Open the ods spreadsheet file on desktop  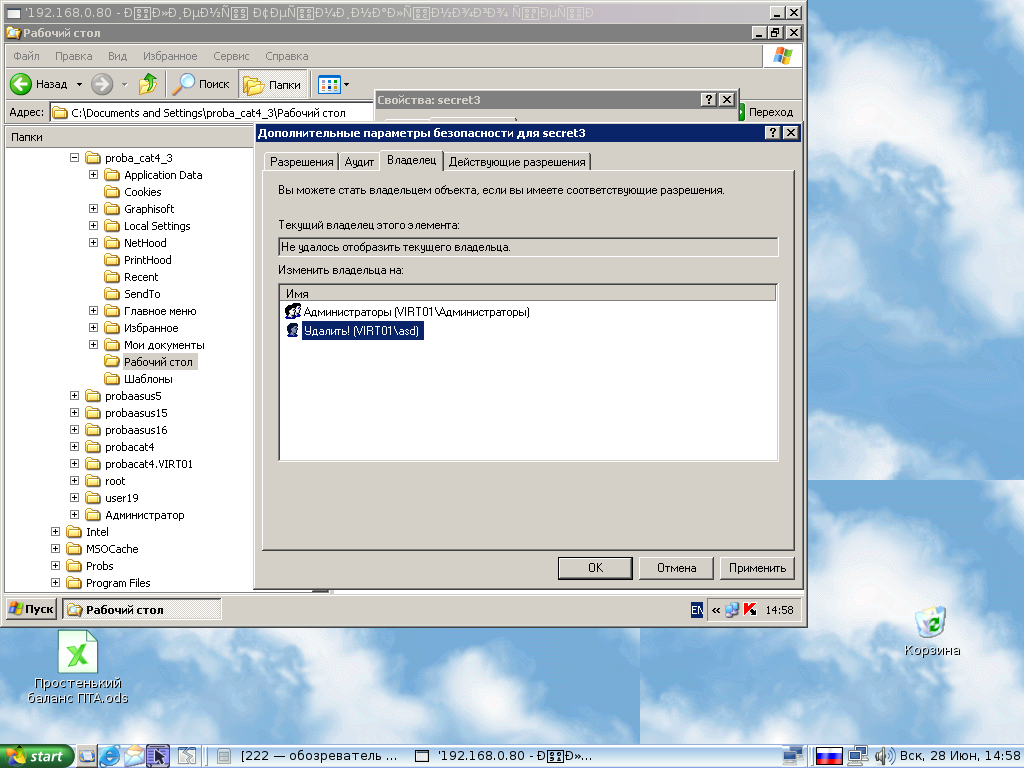(x=76, y=652)
